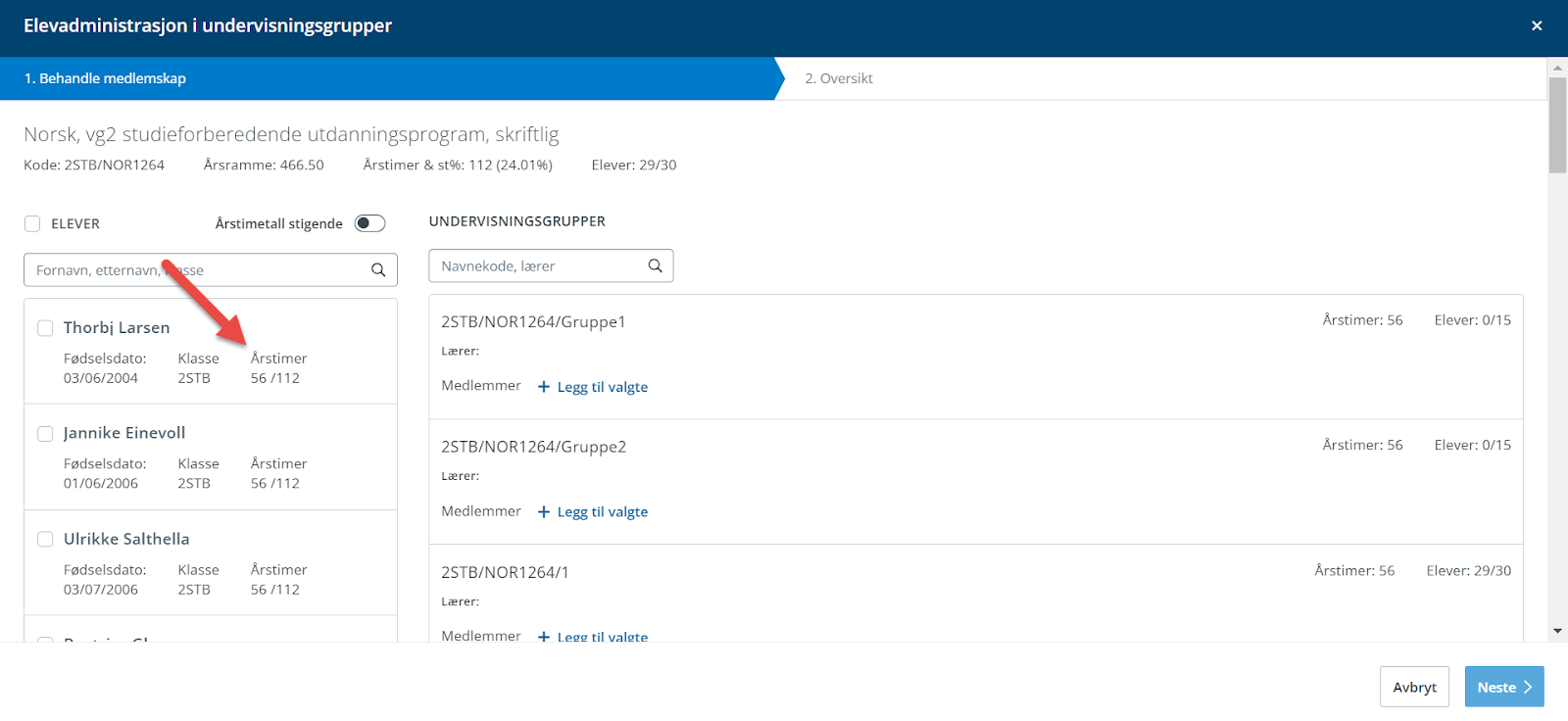
Task: Click the UNDERVISNINGSGRUPPER heading
Action: pyautogui.click(x=517, y=221)
